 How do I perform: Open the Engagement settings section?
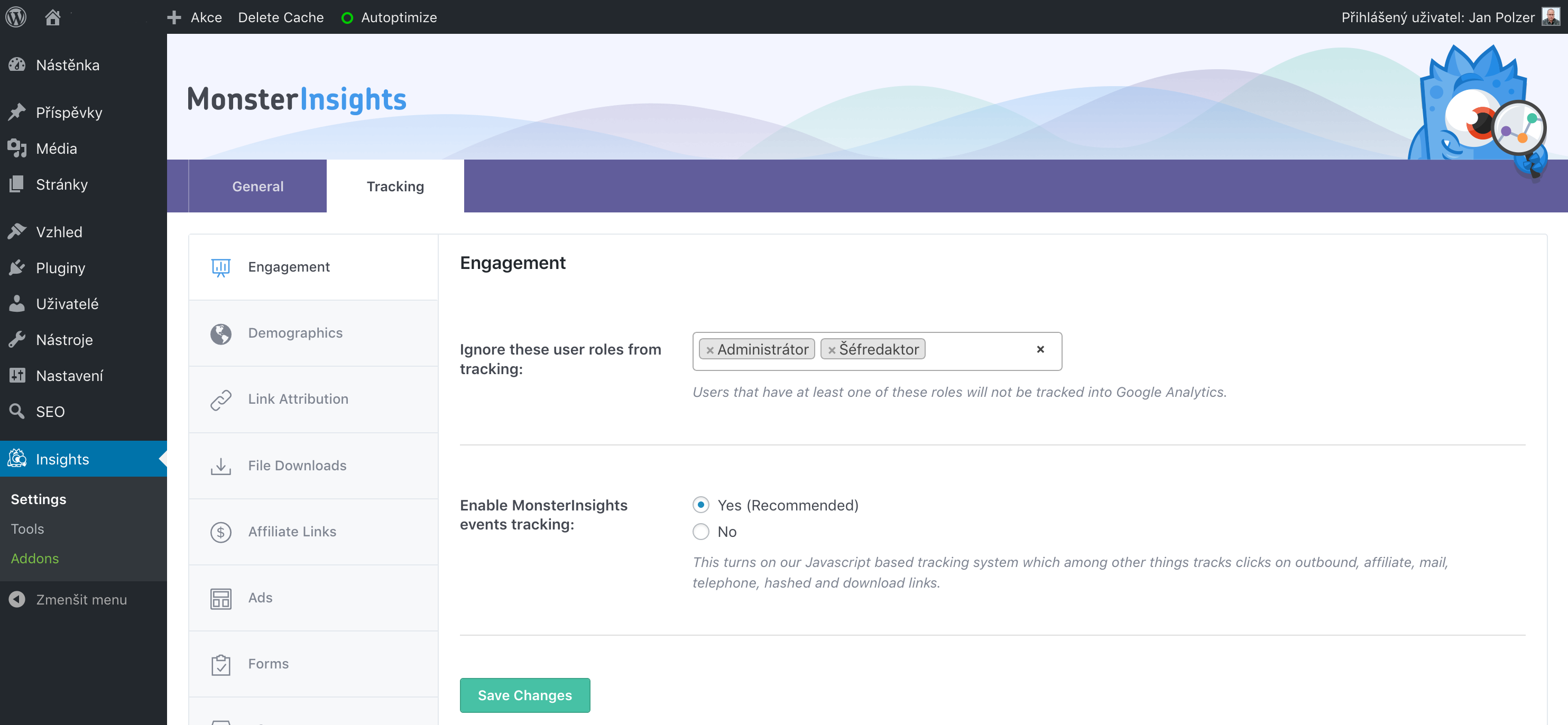[x=313, y=267]
